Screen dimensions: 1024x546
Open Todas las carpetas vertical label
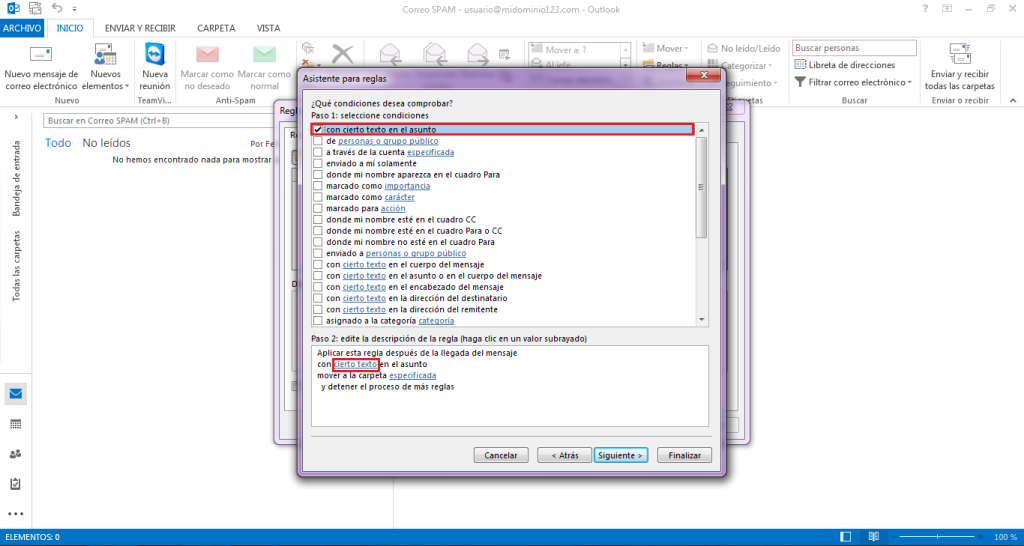17,266
